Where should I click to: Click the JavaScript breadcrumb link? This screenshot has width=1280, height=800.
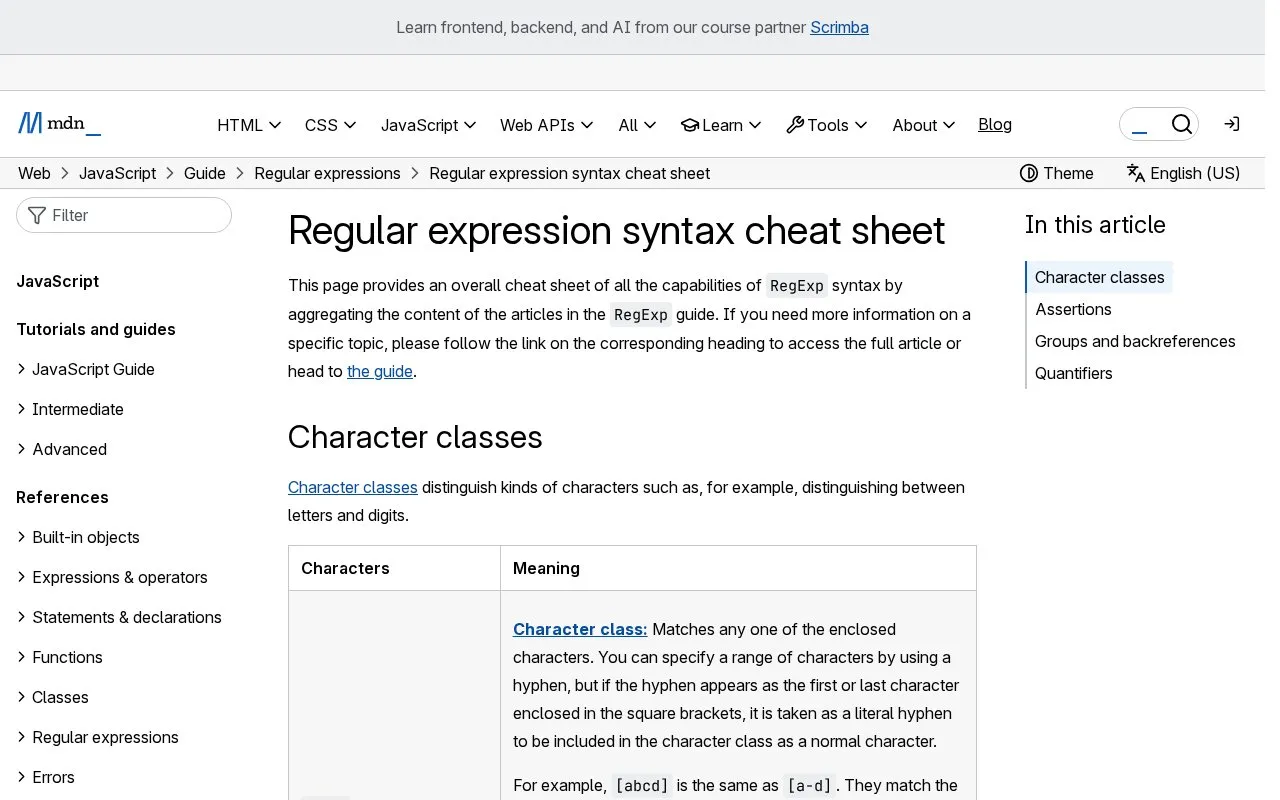coord(117,173)
